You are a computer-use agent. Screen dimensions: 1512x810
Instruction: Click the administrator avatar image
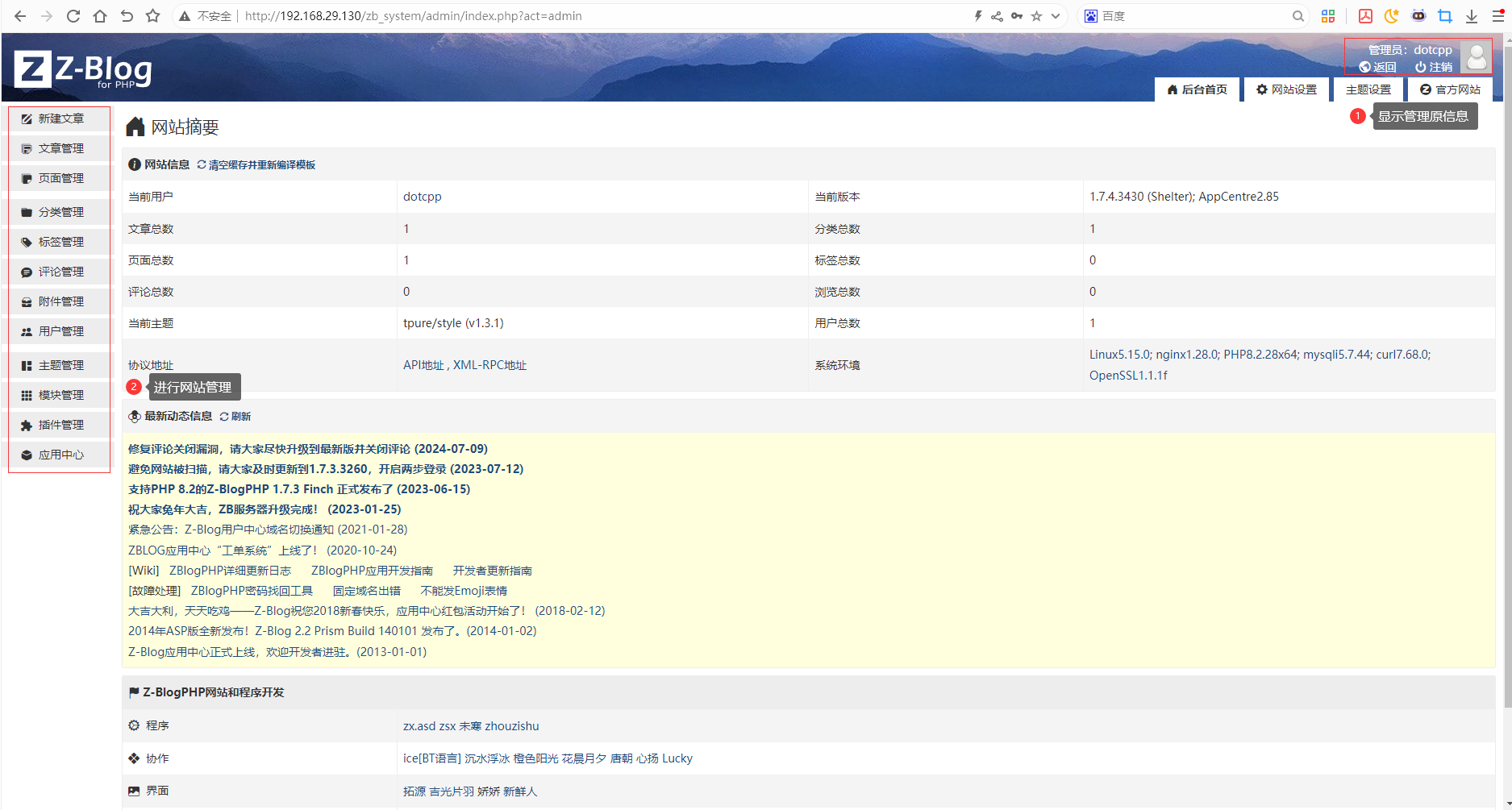coord(1477,57)
